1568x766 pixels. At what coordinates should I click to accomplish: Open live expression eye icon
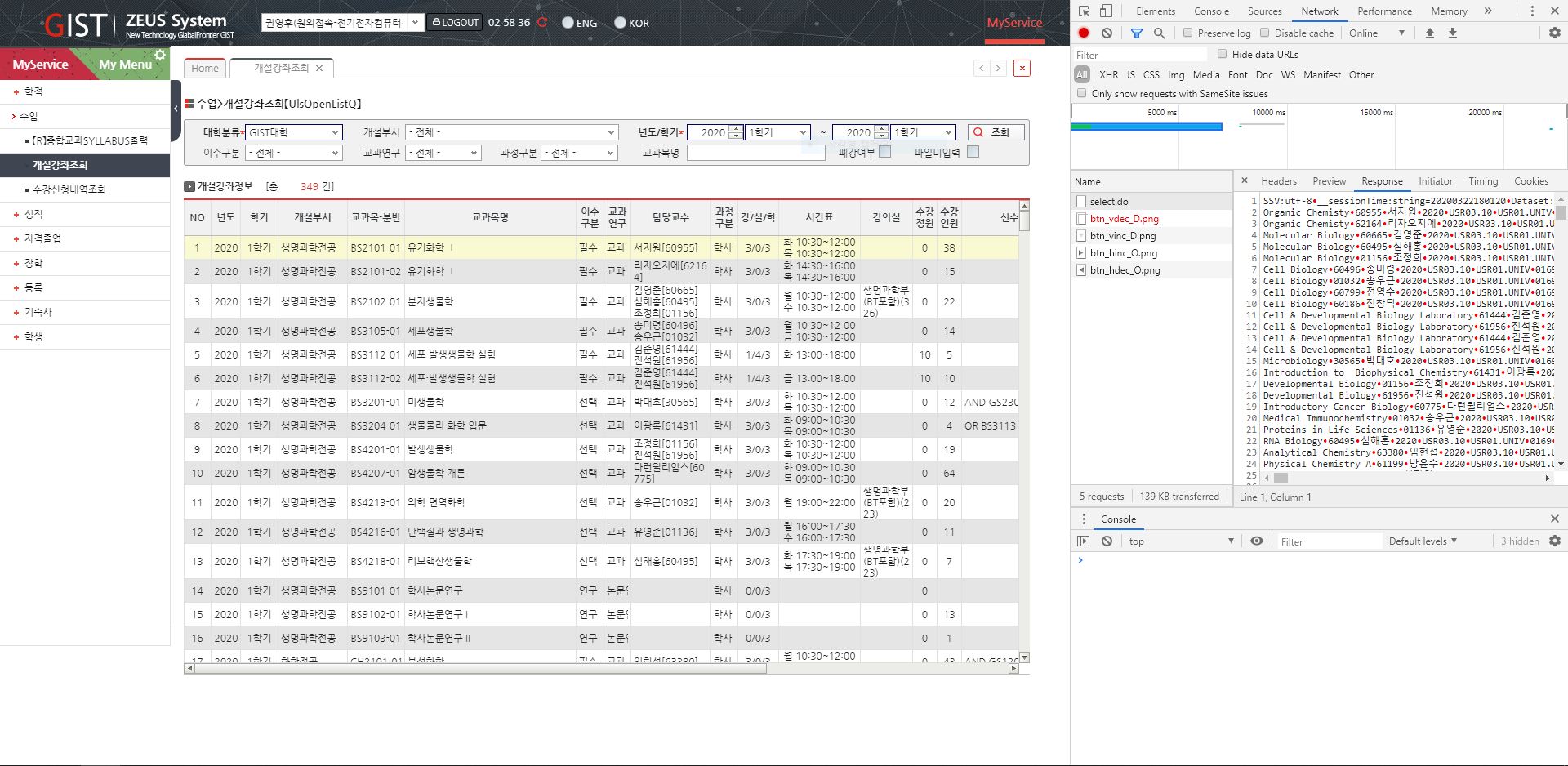click(x=1257, y=541)
